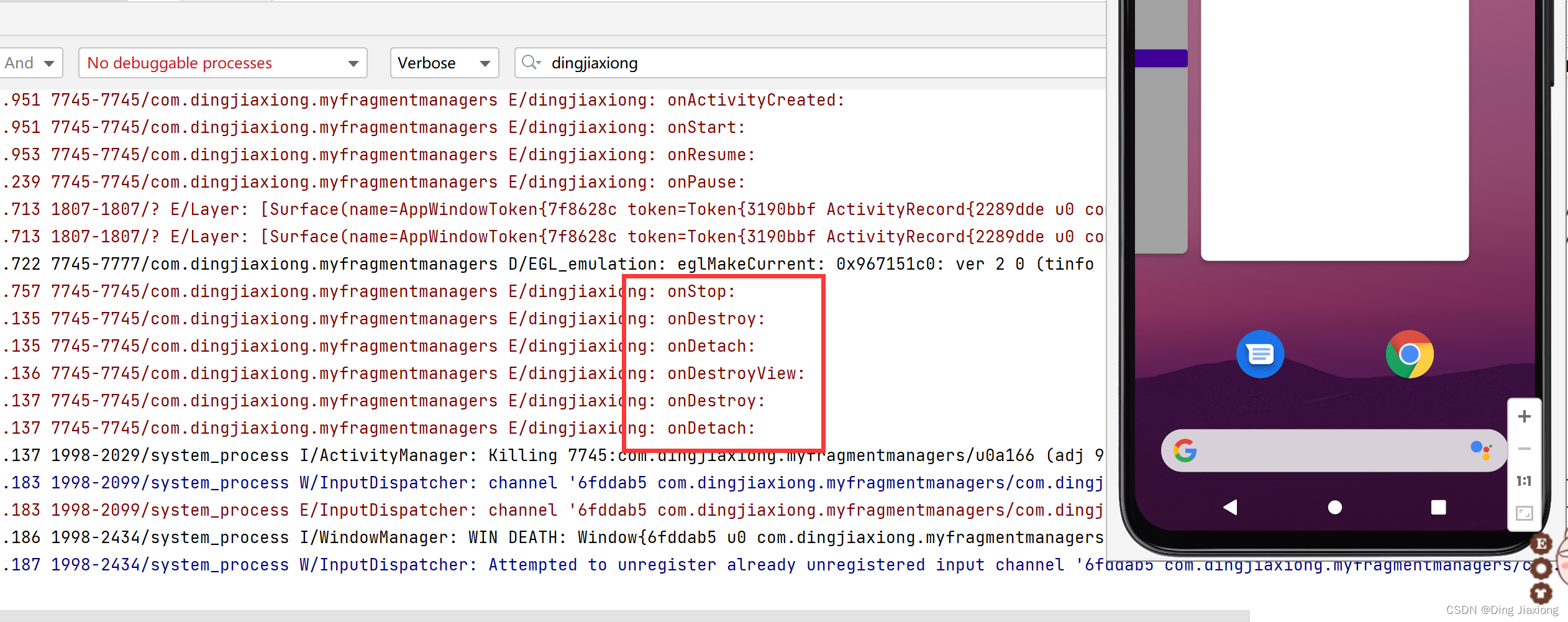The height and width of the screenshot is (622, 1568).
Task: Open the Messages app on the emulator
Action: pyautogui.click(x=1260, y=354)
